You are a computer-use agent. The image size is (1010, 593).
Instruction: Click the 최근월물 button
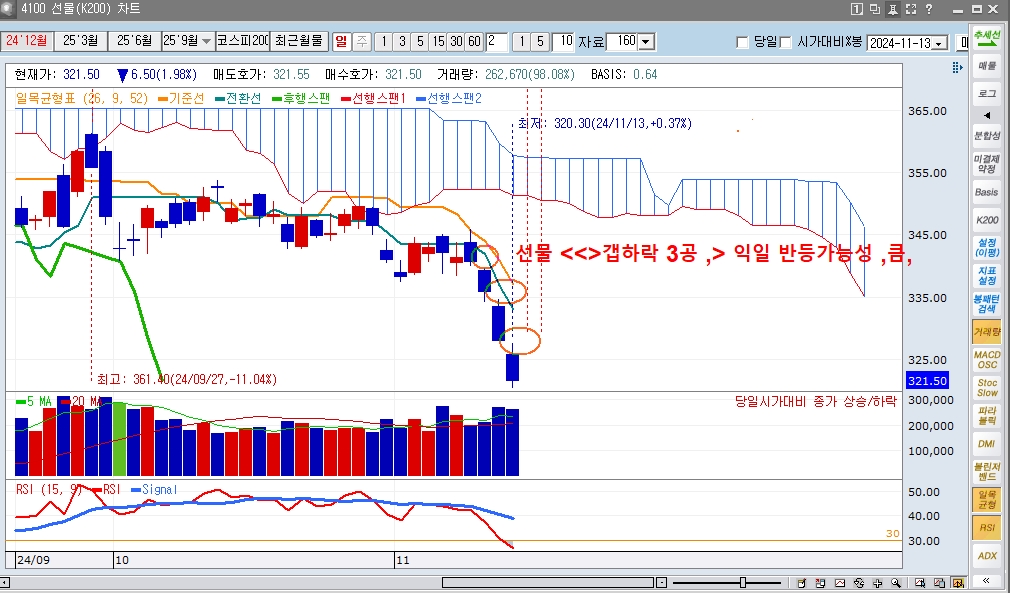point(300,41)
